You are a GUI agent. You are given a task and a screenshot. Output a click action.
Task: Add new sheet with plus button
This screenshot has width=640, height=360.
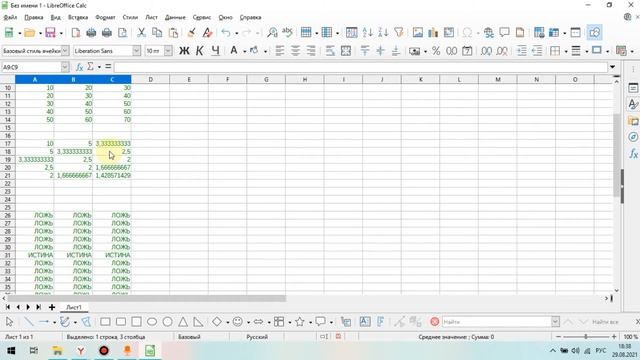click(x=52, y=307)
